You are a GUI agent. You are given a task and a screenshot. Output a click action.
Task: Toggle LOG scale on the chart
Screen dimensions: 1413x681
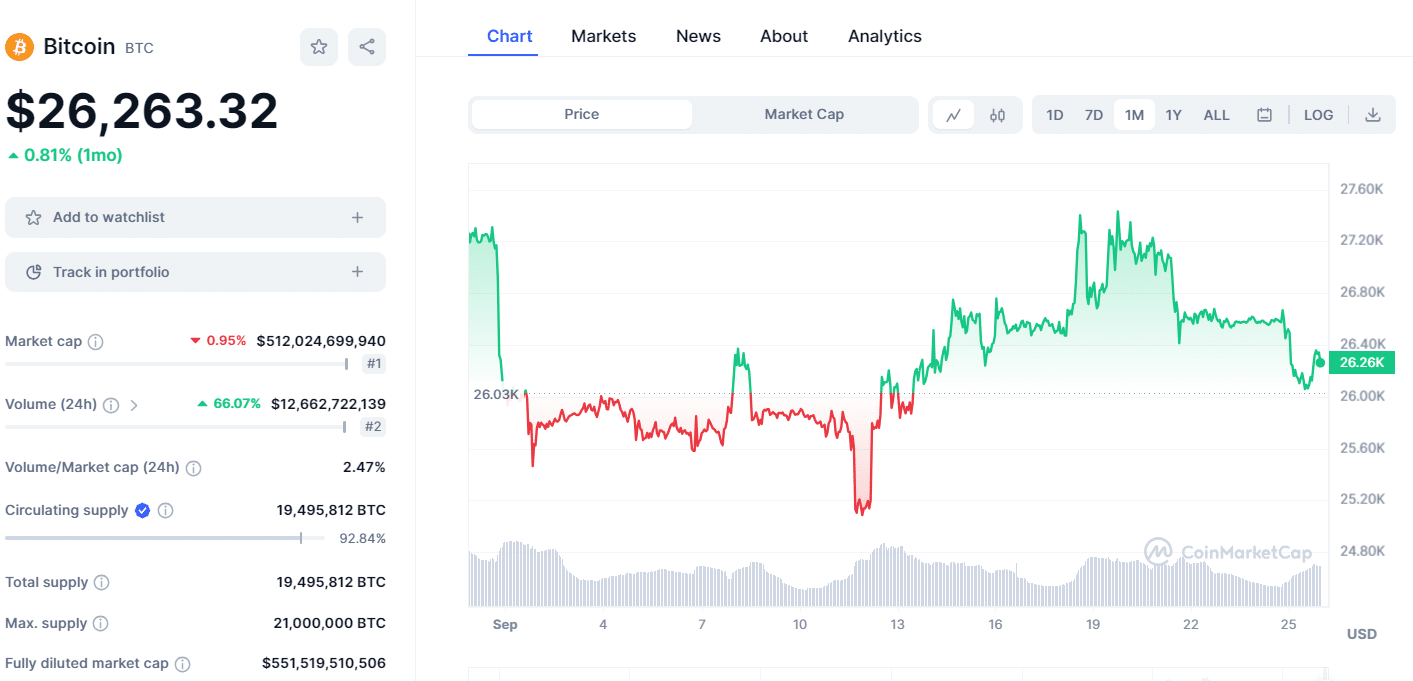tap(1319, 115)
